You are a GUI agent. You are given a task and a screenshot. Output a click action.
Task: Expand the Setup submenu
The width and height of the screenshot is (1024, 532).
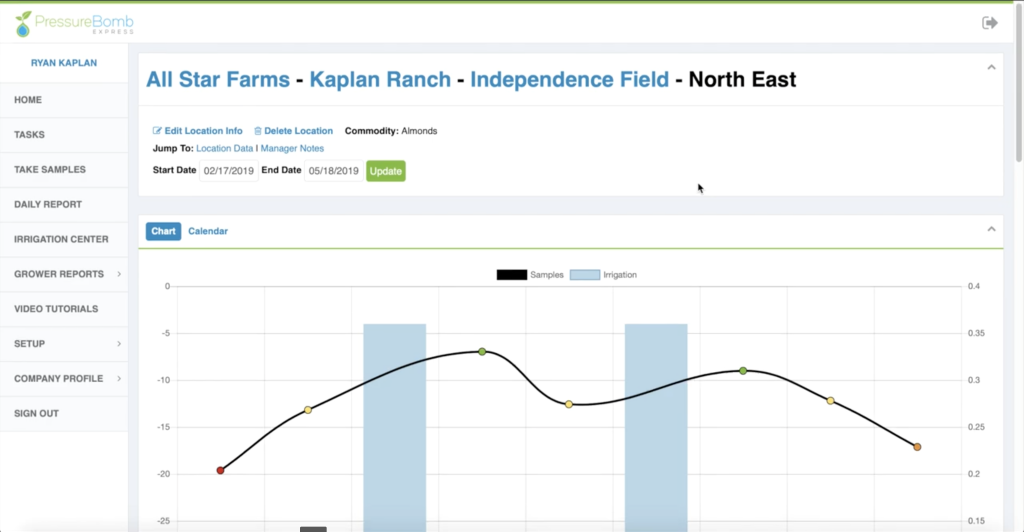coord(119,344)
